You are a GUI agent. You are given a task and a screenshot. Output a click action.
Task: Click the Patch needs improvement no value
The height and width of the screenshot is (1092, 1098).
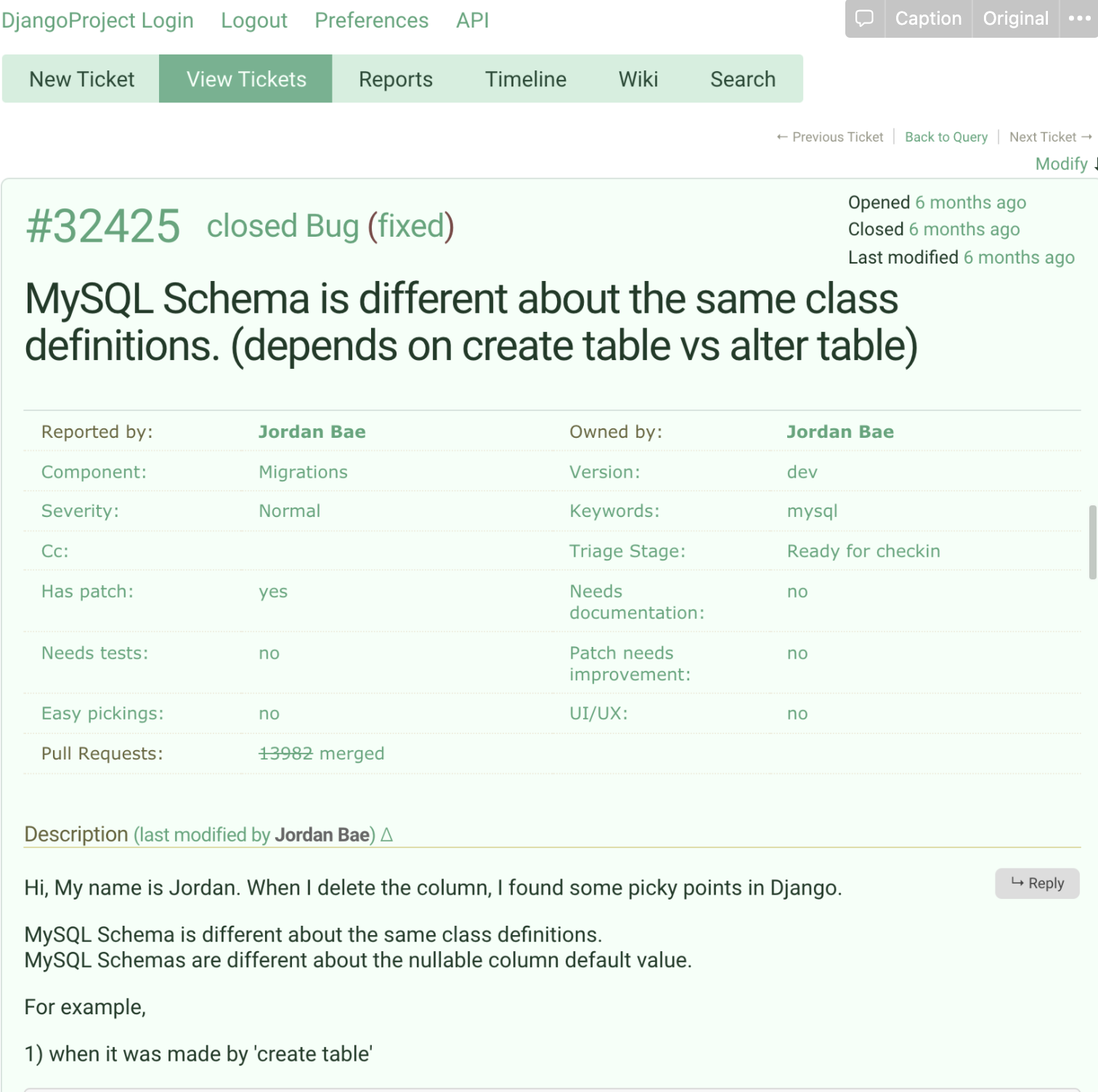click(797, 653)
